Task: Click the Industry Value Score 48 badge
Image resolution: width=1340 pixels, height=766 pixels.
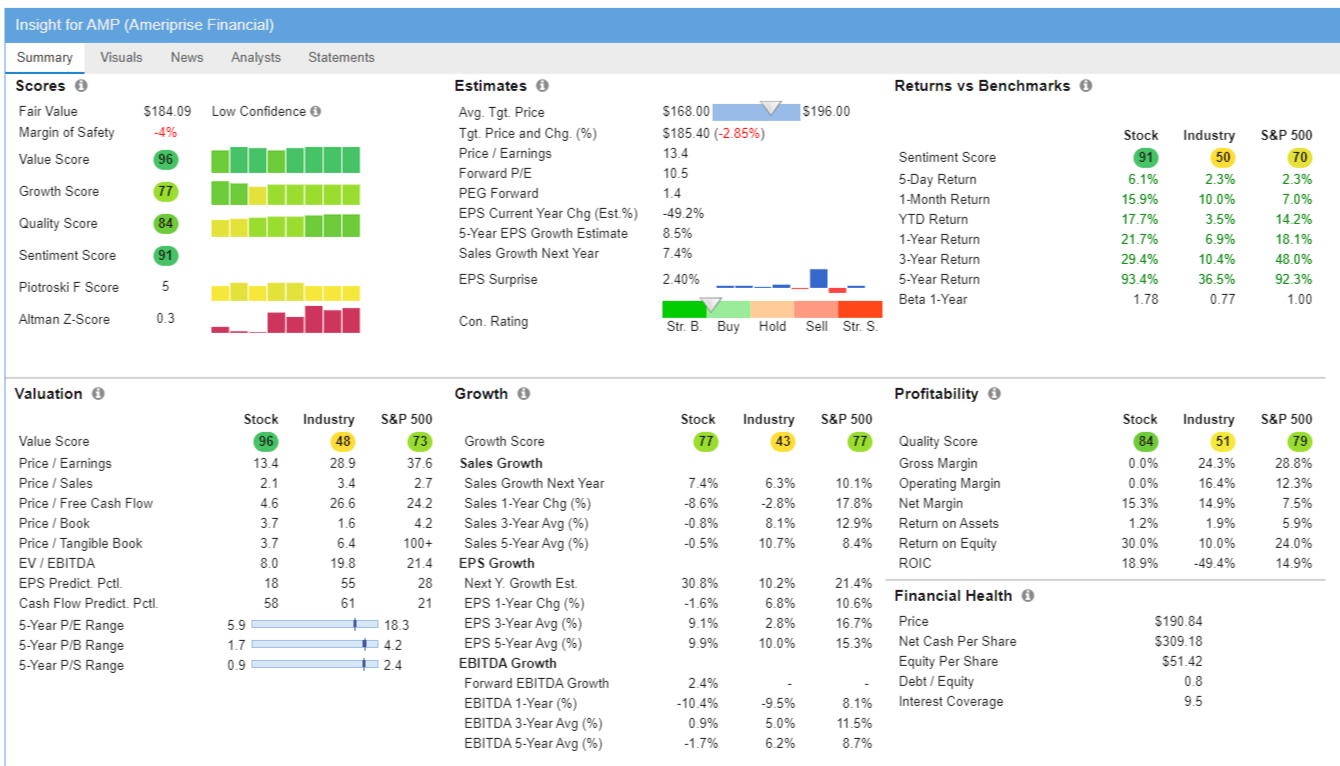Action: (342, 442)
